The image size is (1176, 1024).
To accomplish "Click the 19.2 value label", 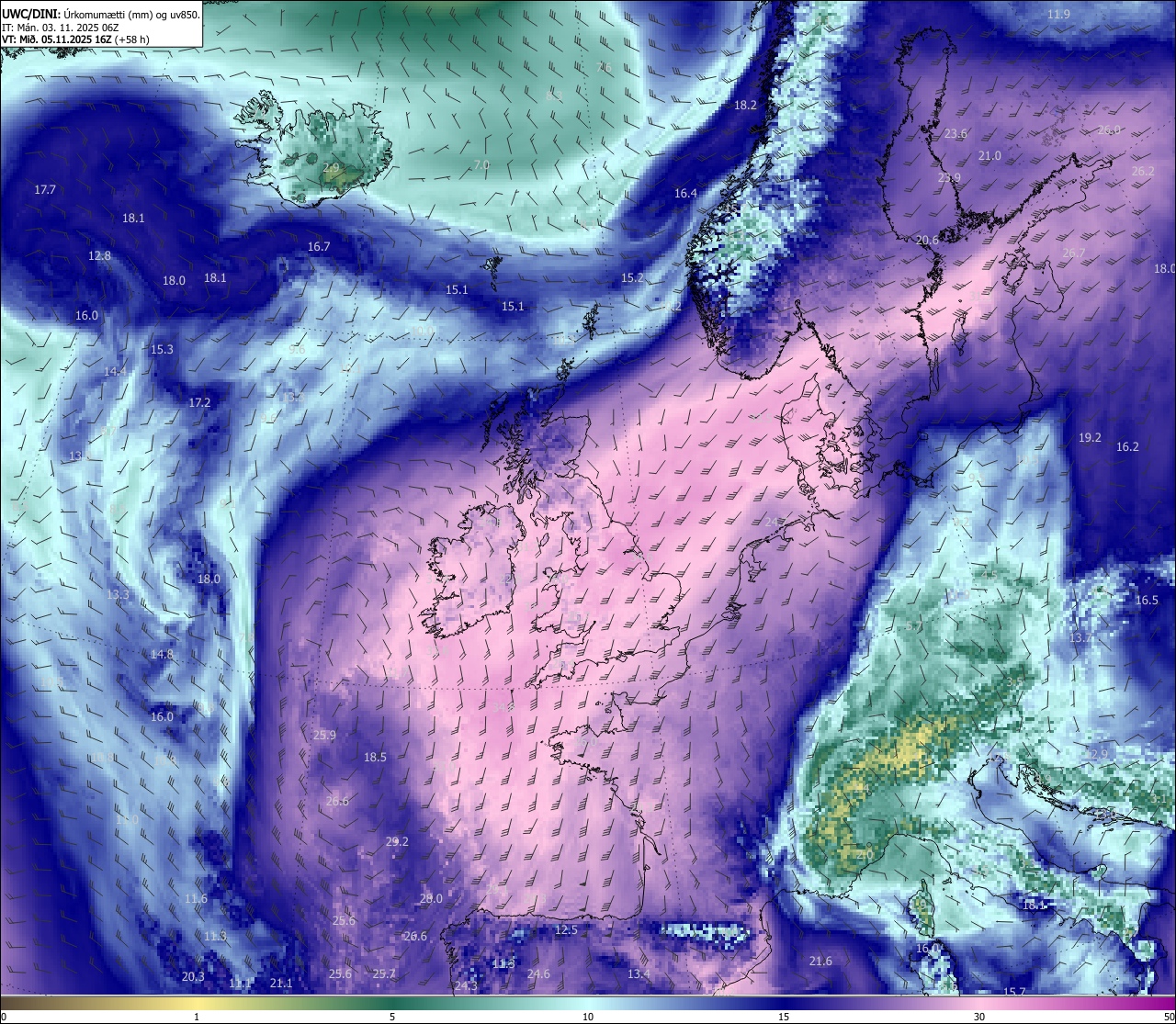I will [x=1090, y=438].
